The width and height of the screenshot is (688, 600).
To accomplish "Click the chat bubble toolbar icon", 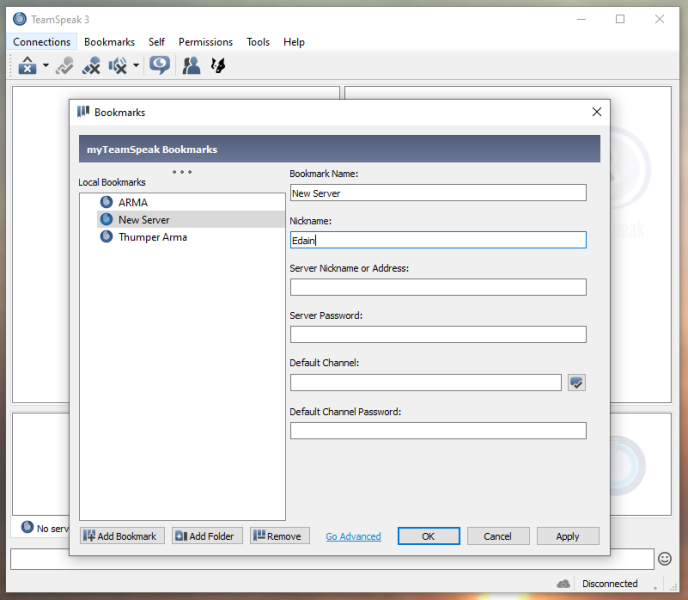I will pyautogui.click(x=158, y=66).
